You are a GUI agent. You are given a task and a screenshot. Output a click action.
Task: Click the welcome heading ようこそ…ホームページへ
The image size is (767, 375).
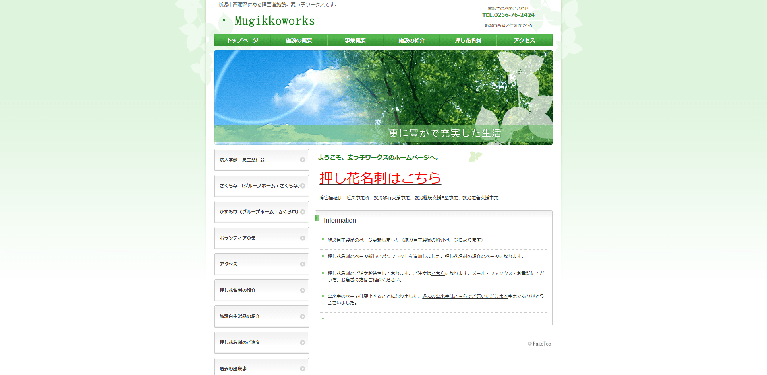coord(378,157)
